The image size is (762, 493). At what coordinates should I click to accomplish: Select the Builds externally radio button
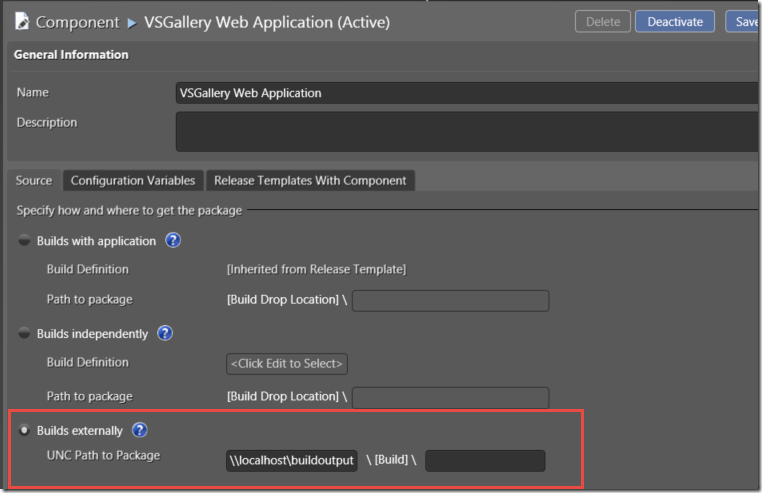[24, 430]
